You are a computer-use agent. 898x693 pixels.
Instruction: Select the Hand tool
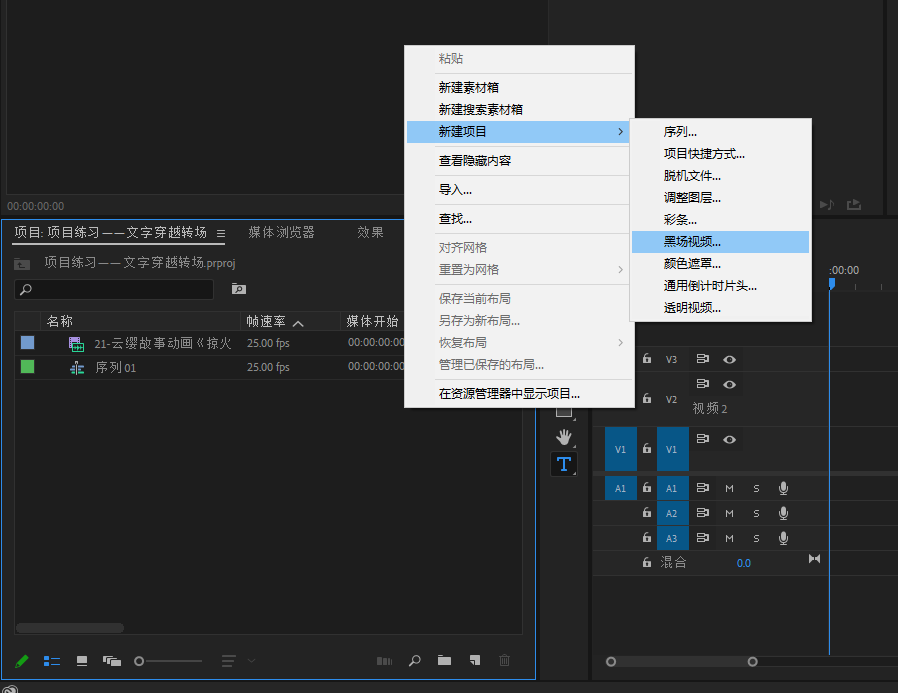click(564, 436)
